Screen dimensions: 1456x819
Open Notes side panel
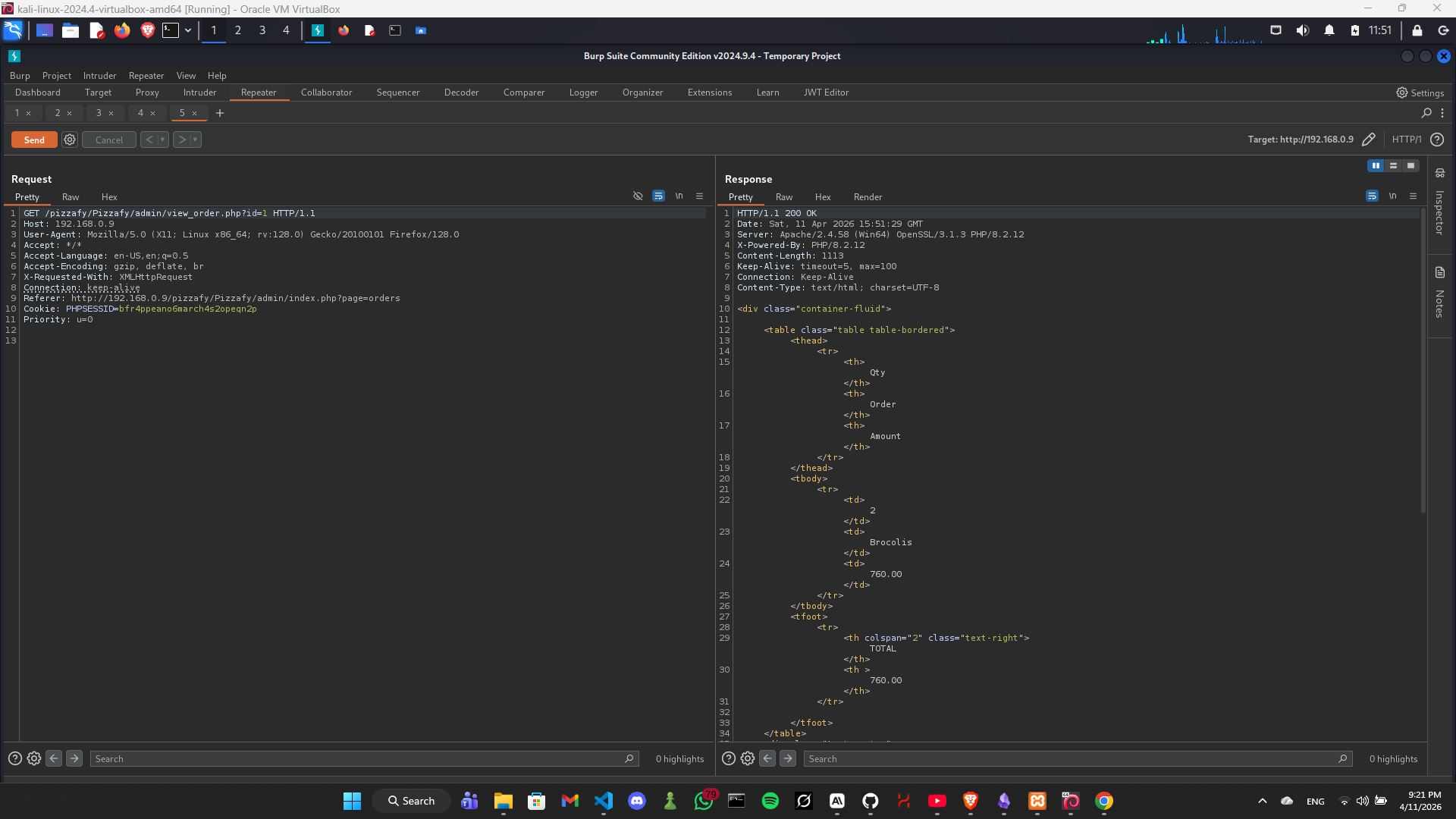pyautogui.click(x=1439, y=303)
